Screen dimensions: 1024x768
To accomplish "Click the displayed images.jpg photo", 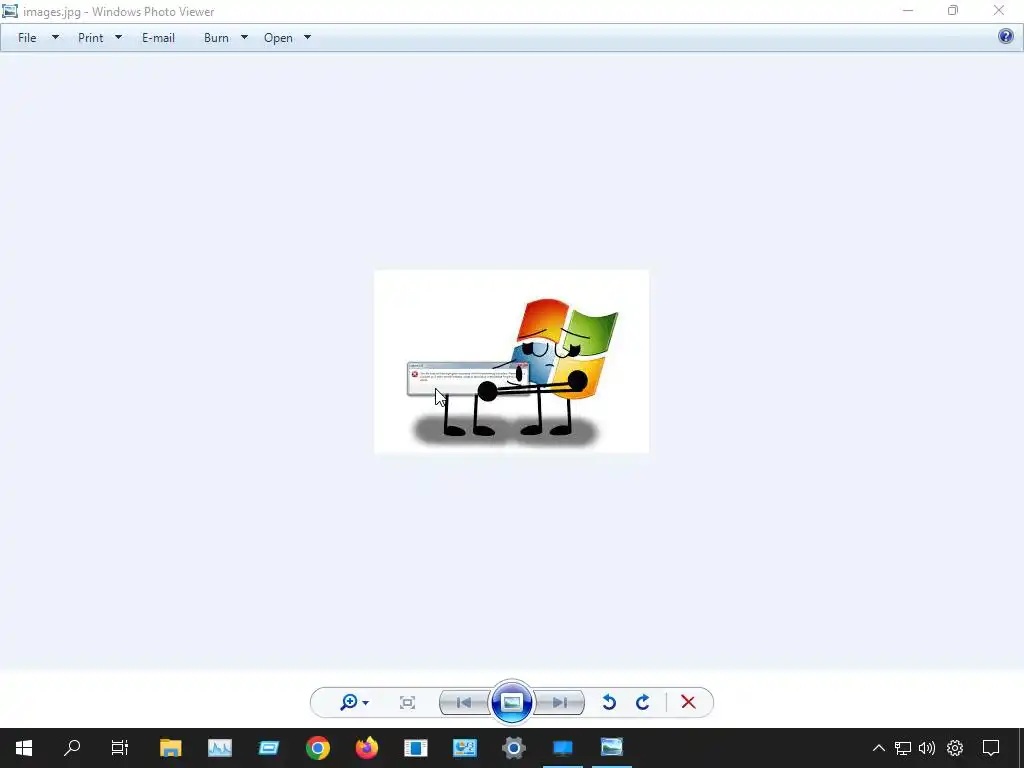I will coord(511,361).
